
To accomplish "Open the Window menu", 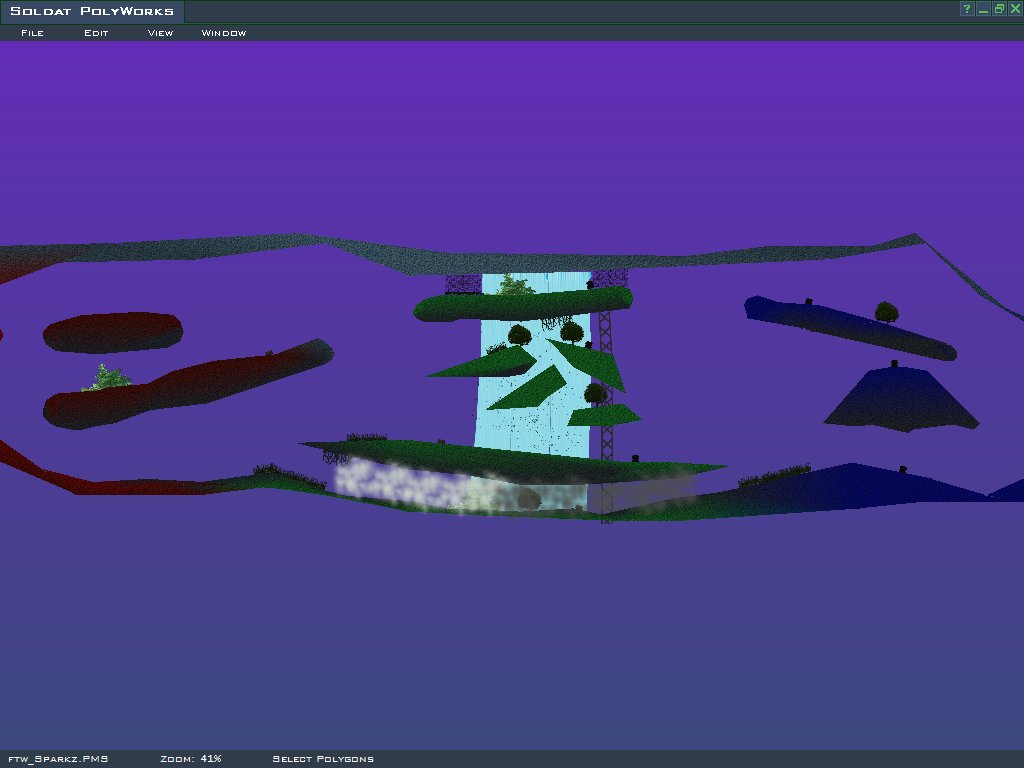I will pos(224,33).
